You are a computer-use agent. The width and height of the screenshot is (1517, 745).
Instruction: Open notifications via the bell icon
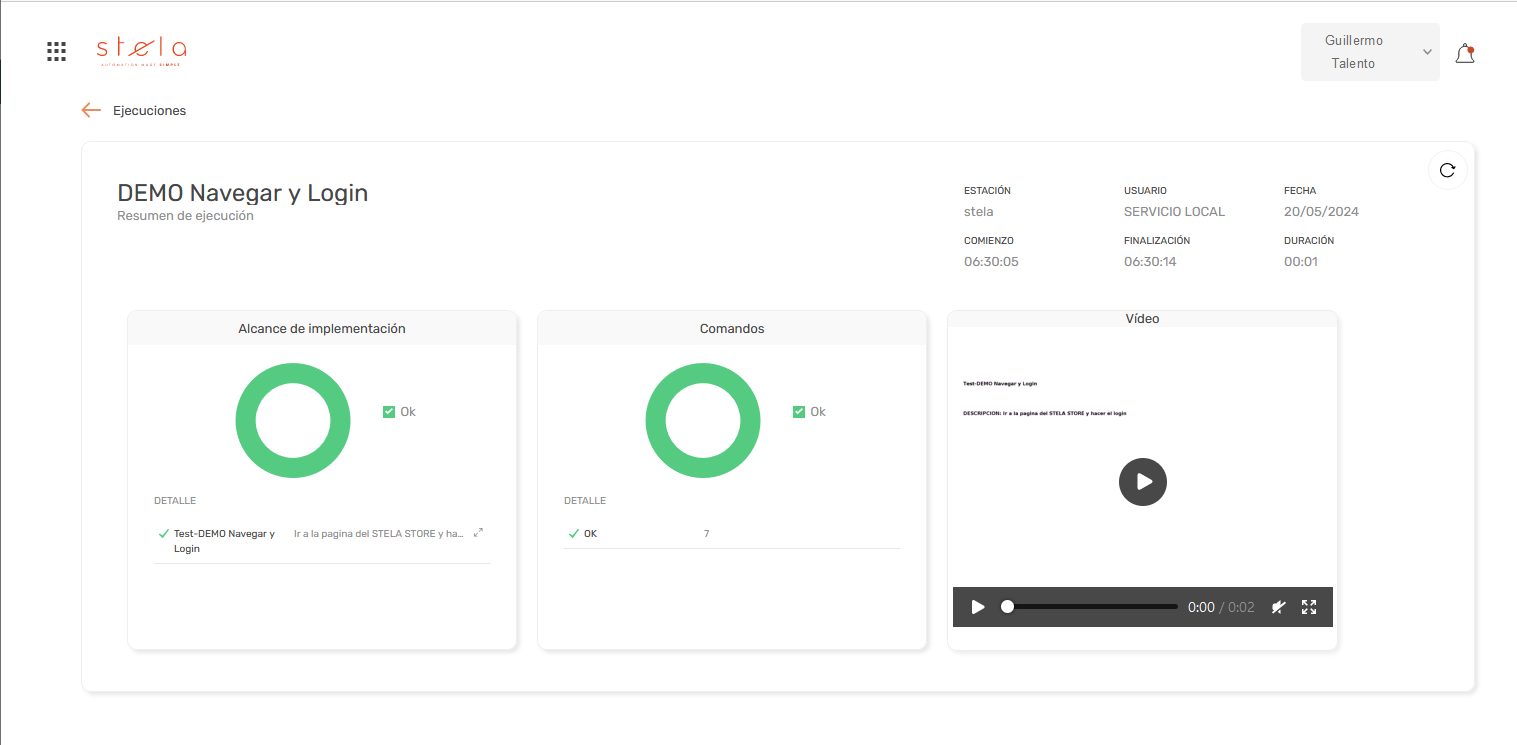1464,53
